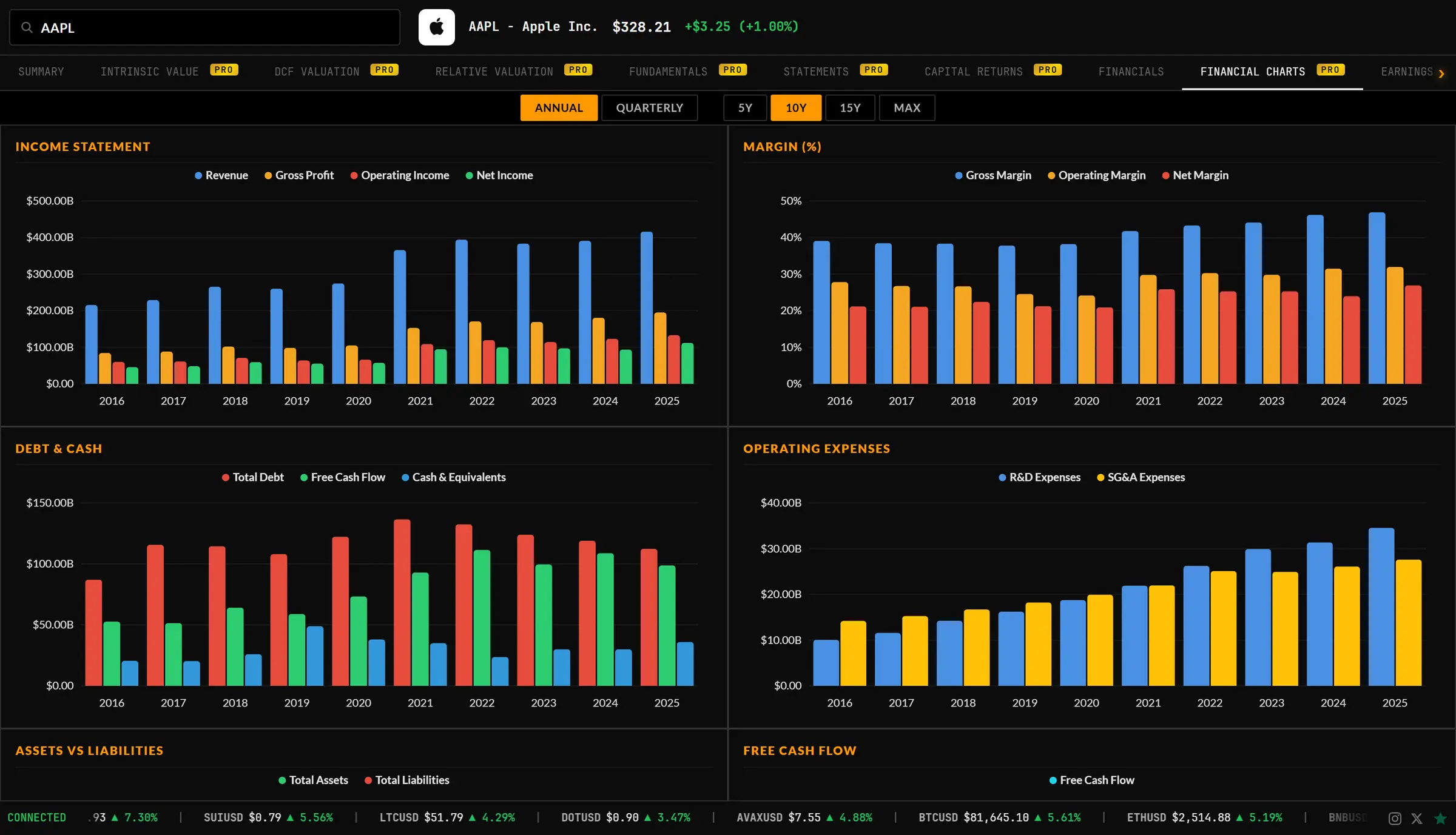Image resolution: width=1456 pixels, height=835 pixels.
Task: Click the 2025 R&D Expenses bar
Action: [1381, 607]
